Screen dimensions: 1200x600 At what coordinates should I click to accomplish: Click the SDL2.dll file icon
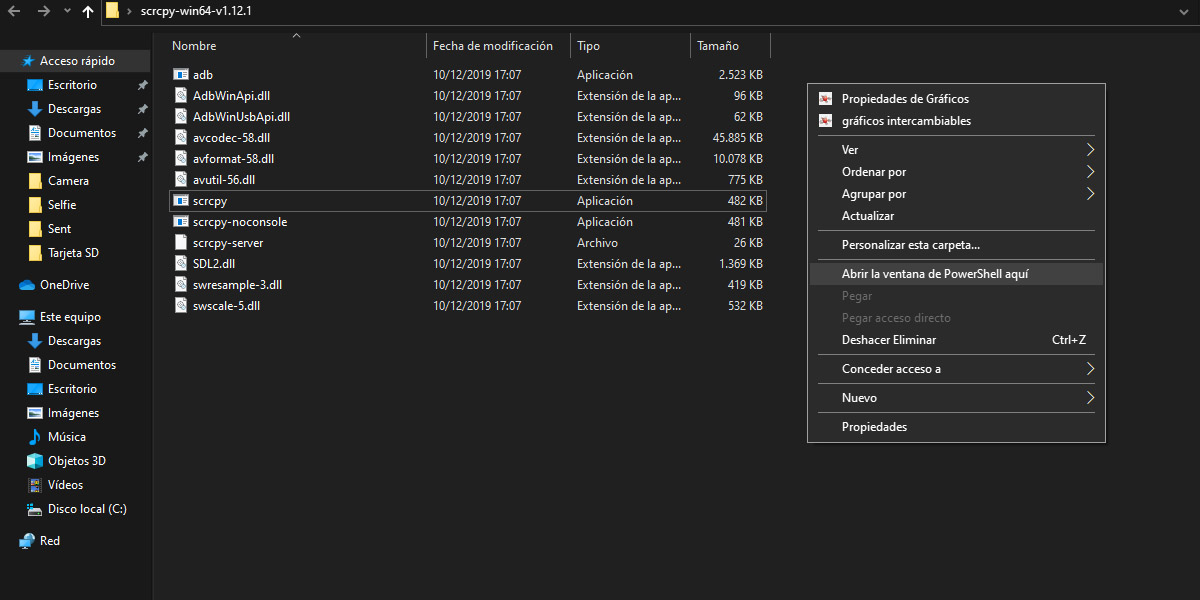click(x=181, y=264)
